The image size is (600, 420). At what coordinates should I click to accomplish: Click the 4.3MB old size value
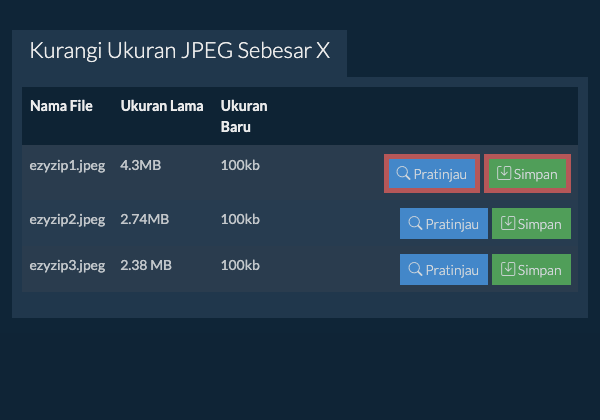pos(141,164)
